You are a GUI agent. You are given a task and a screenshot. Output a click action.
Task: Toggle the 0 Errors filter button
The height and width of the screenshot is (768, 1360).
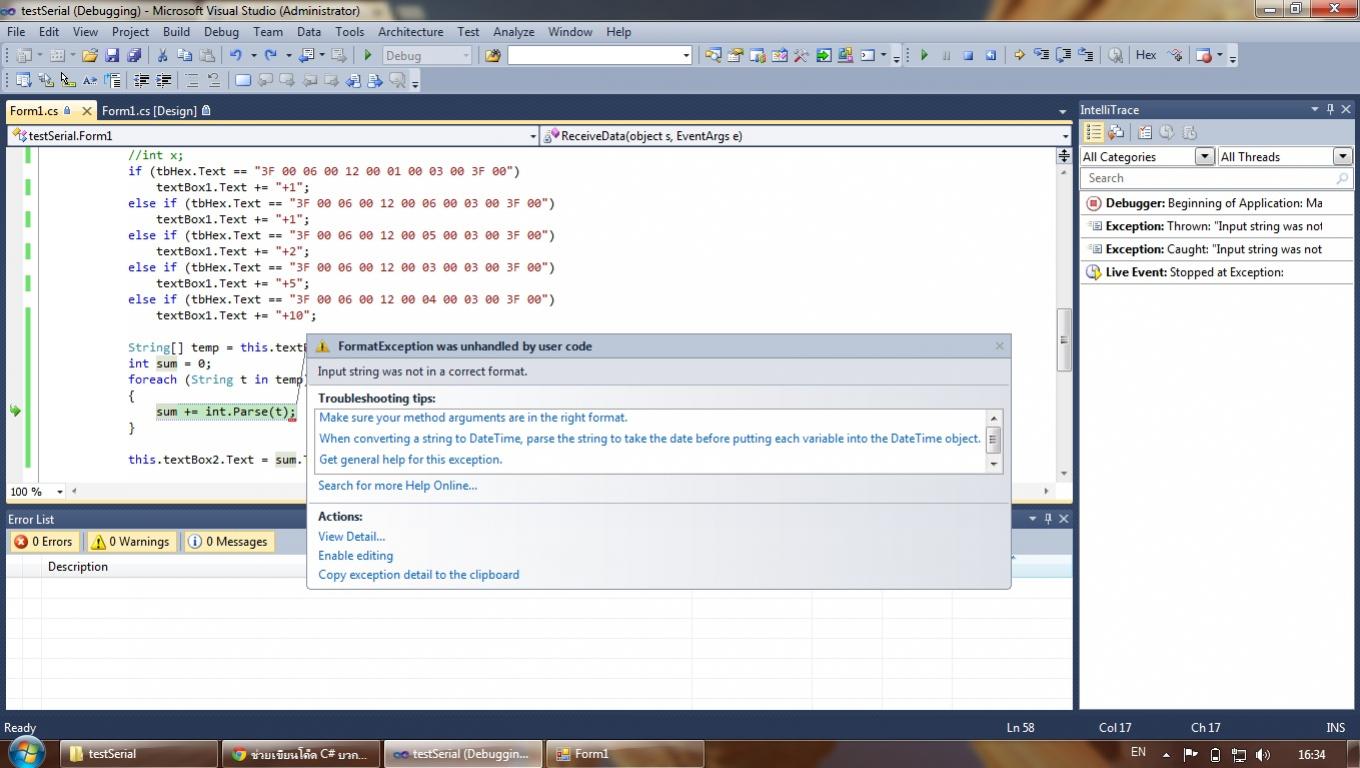pyautogui.click(x=44, y=542)
